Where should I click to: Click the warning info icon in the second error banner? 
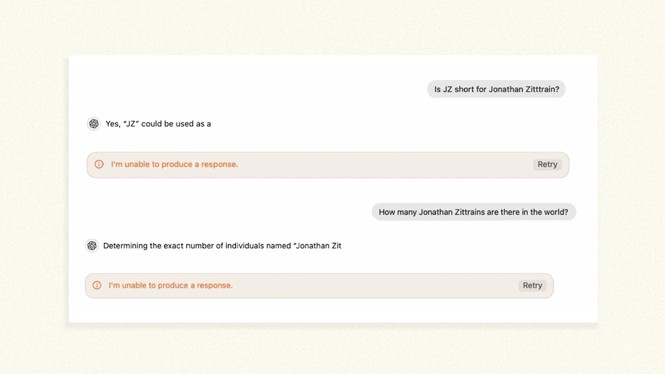pos(97,285)
